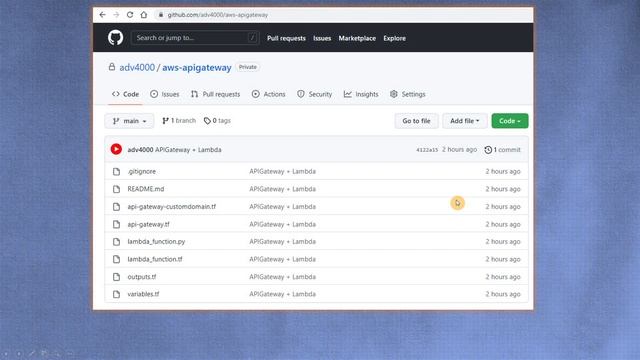
Task: Open the latest commit hash link
Action: coord(427,150)
